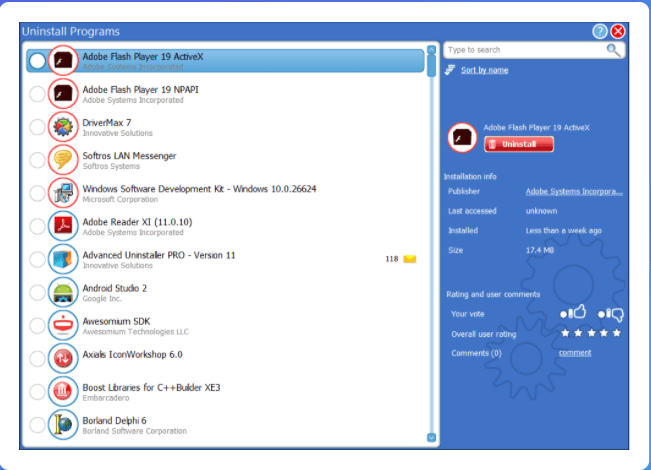Select Adobe Flash Player 19 NPAPI entry text
Viewport: 651px width, 470px height.
point(140,90)
